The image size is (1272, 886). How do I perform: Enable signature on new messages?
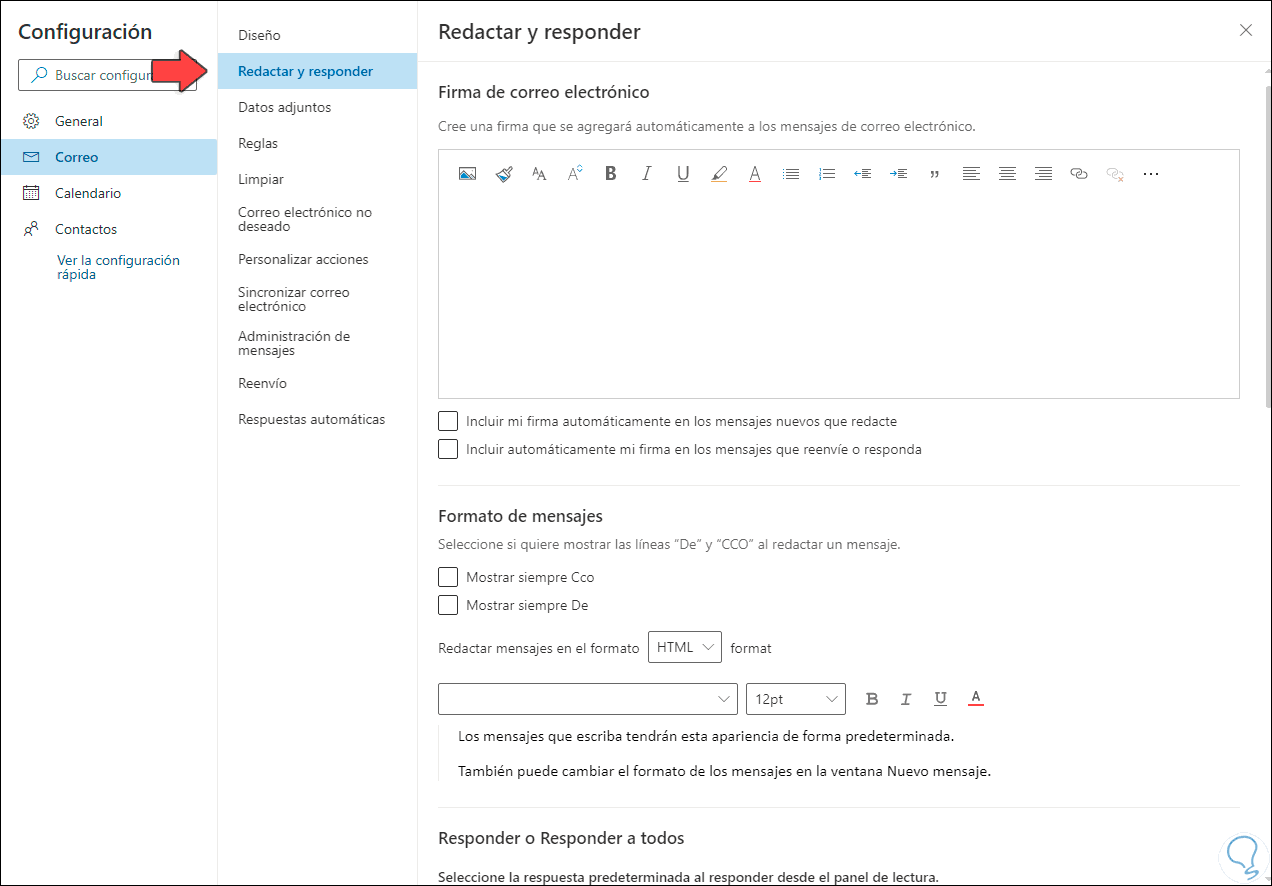[x=448, y=421]
